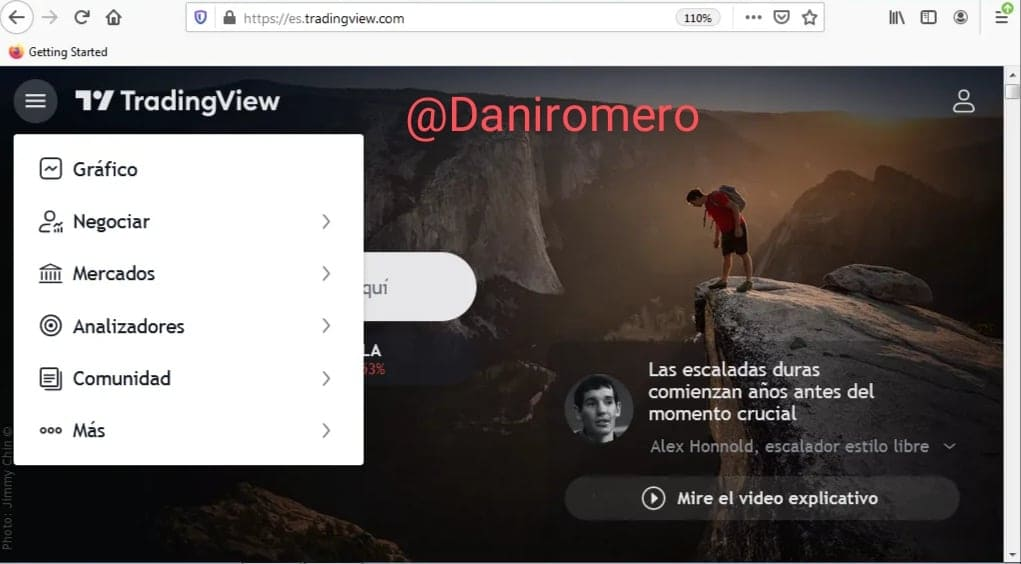This screenshot has width=1021, height=564.
Task: Expand the Negociar submenu chevron
Action: (x=326, y=221)
